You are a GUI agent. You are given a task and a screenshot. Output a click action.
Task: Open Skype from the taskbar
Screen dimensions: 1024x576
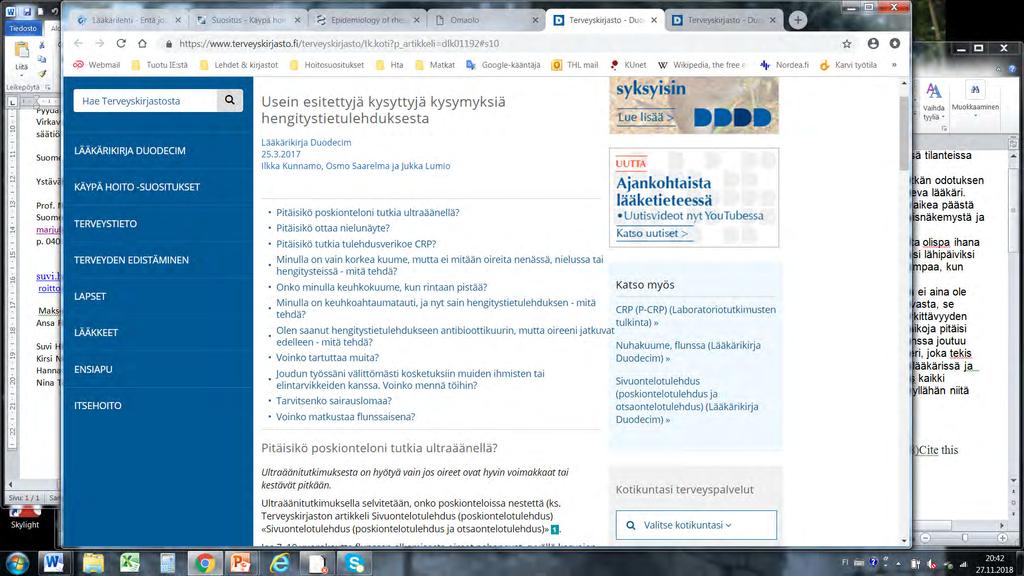pyautogui.click(x=355, y=563)
